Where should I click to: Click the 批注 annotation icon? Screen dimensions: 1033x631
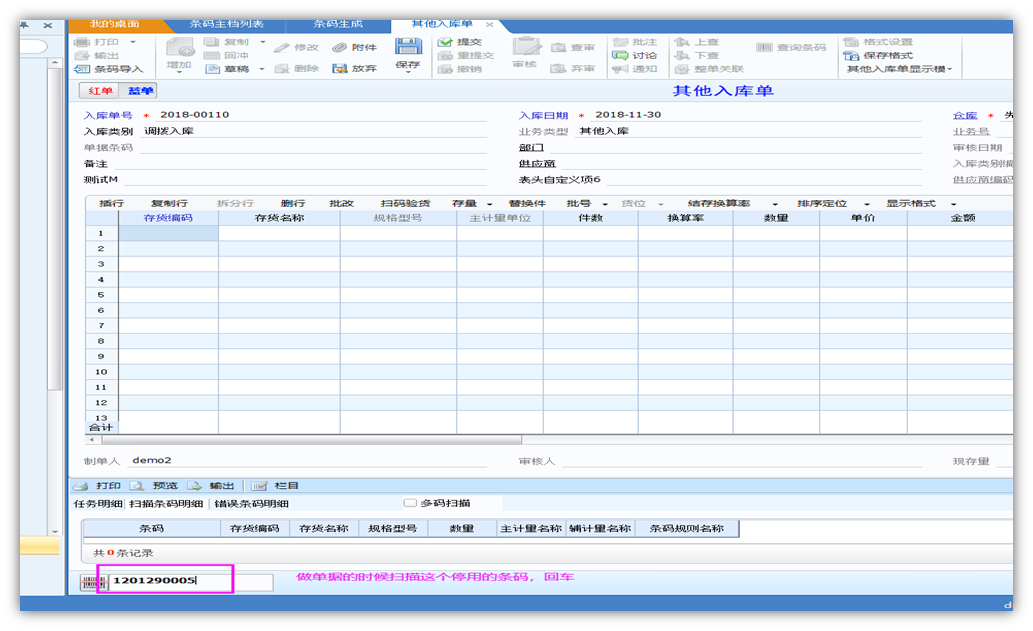pyautogui.click(x=620, y=42)
